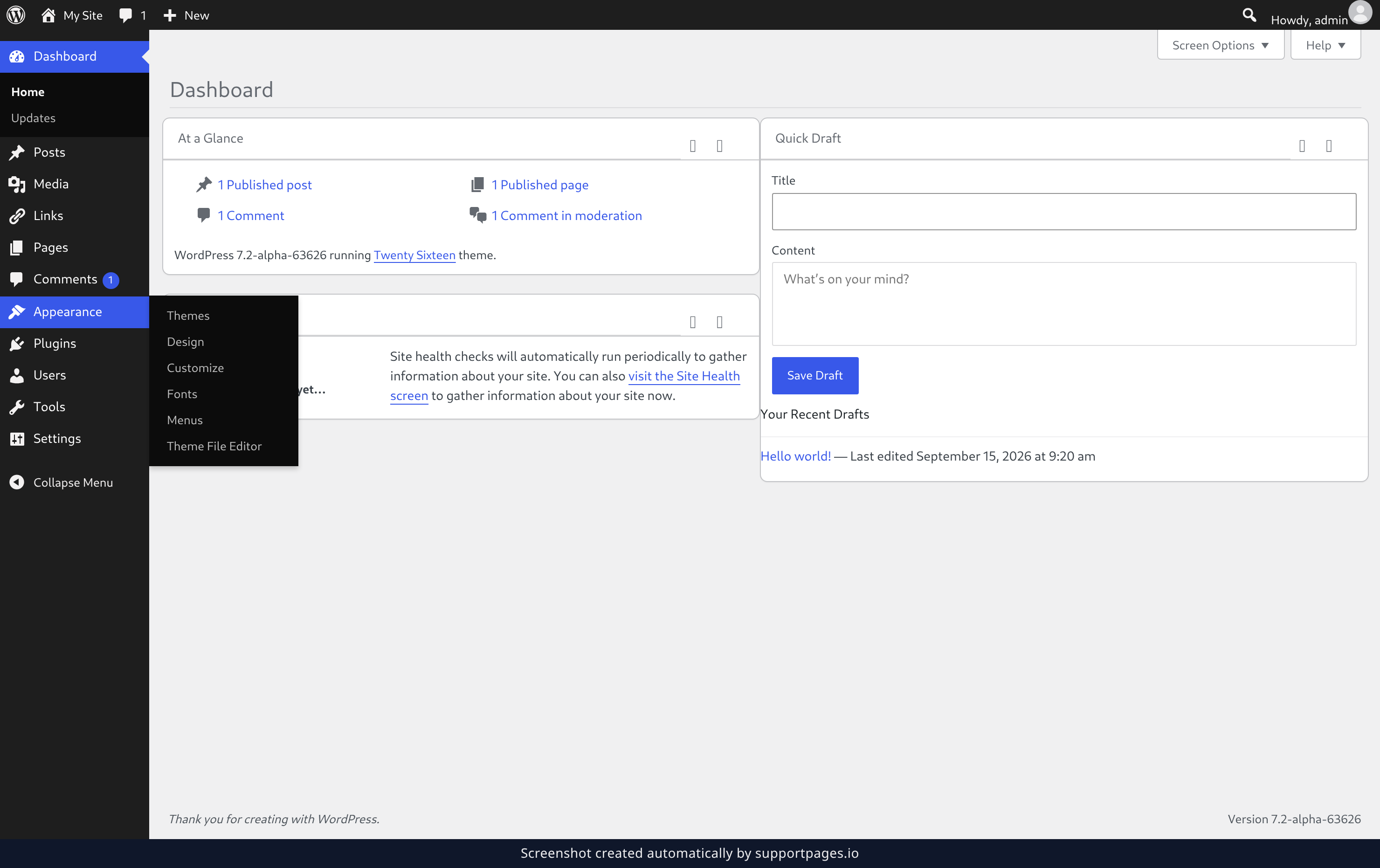Click the WordPress logo icon

pyautogui.click(x=16, y=15)
